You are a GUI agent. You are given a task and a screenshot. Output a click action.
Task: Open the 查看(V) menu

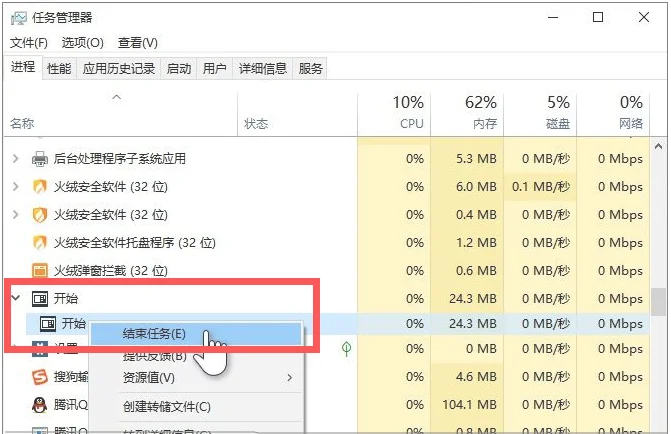point(138,43)
